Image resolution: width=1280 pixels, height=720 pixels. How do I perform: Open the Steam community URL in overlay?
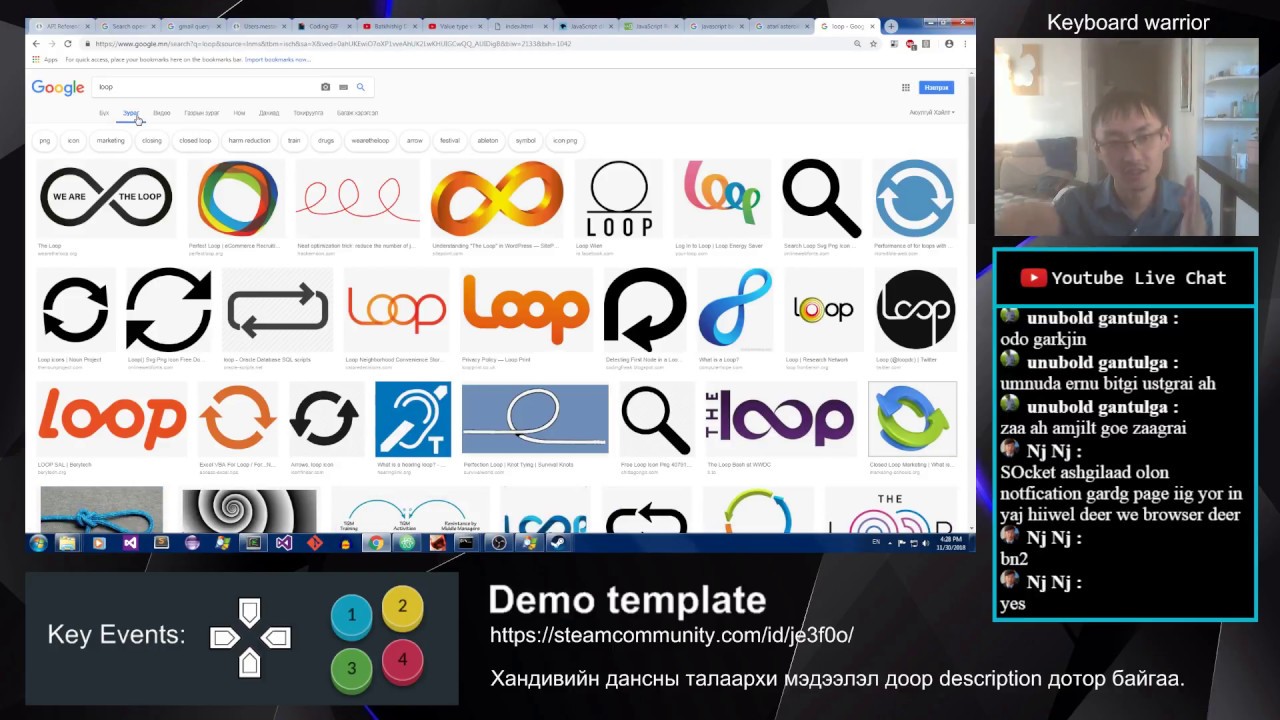pyautogui.click(x=671, y=635)
